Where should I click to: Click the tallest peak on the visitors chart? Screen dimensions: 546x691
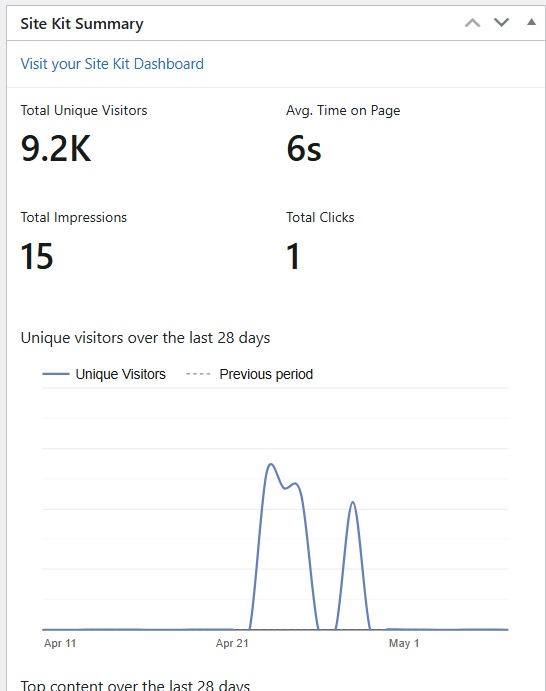tap(271, 464)
